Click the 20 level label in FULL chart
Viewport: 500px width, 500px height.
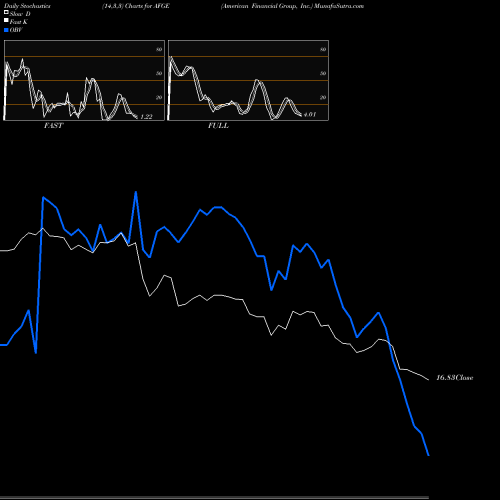323,97
